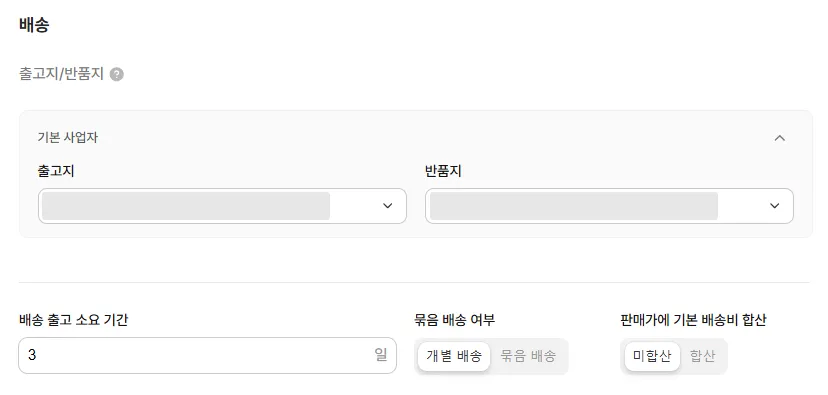Open the 출고지 dropdown arrow
This screenshot has height=395, width=828.
(x=388, y=206)
